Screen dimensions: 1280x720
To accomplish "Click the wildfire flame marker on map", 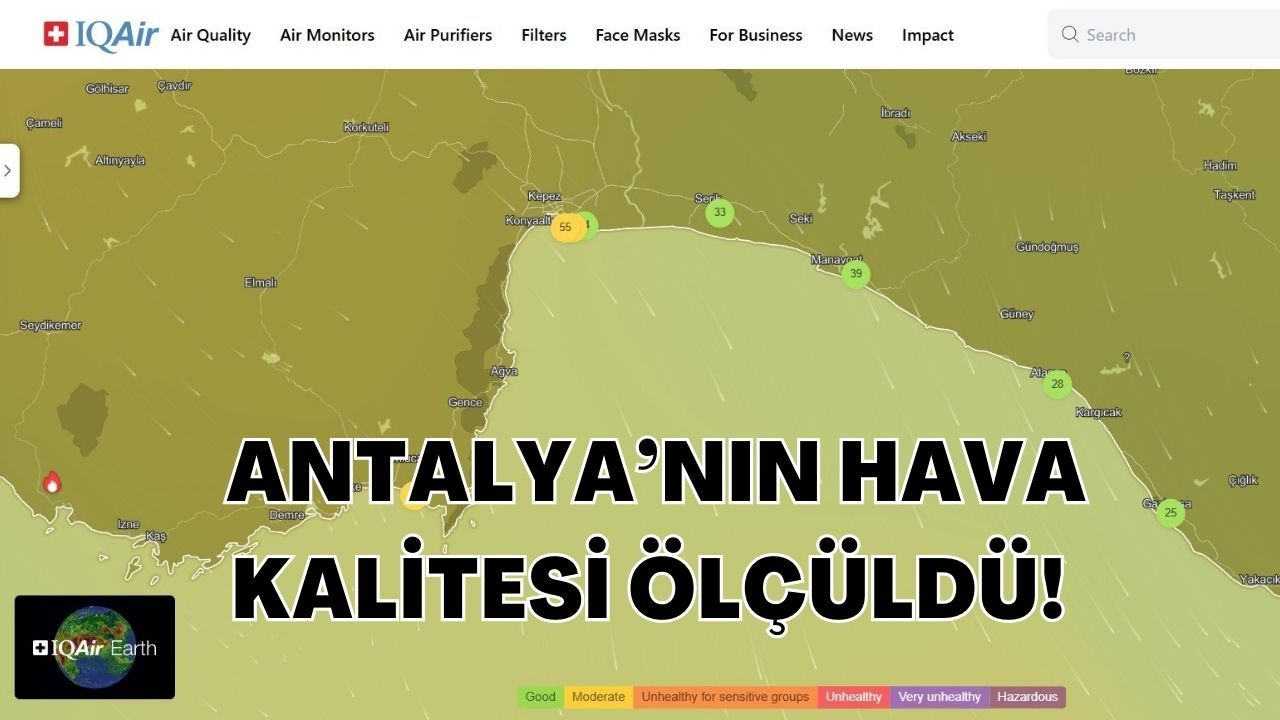I will click(x=52, y=483).
